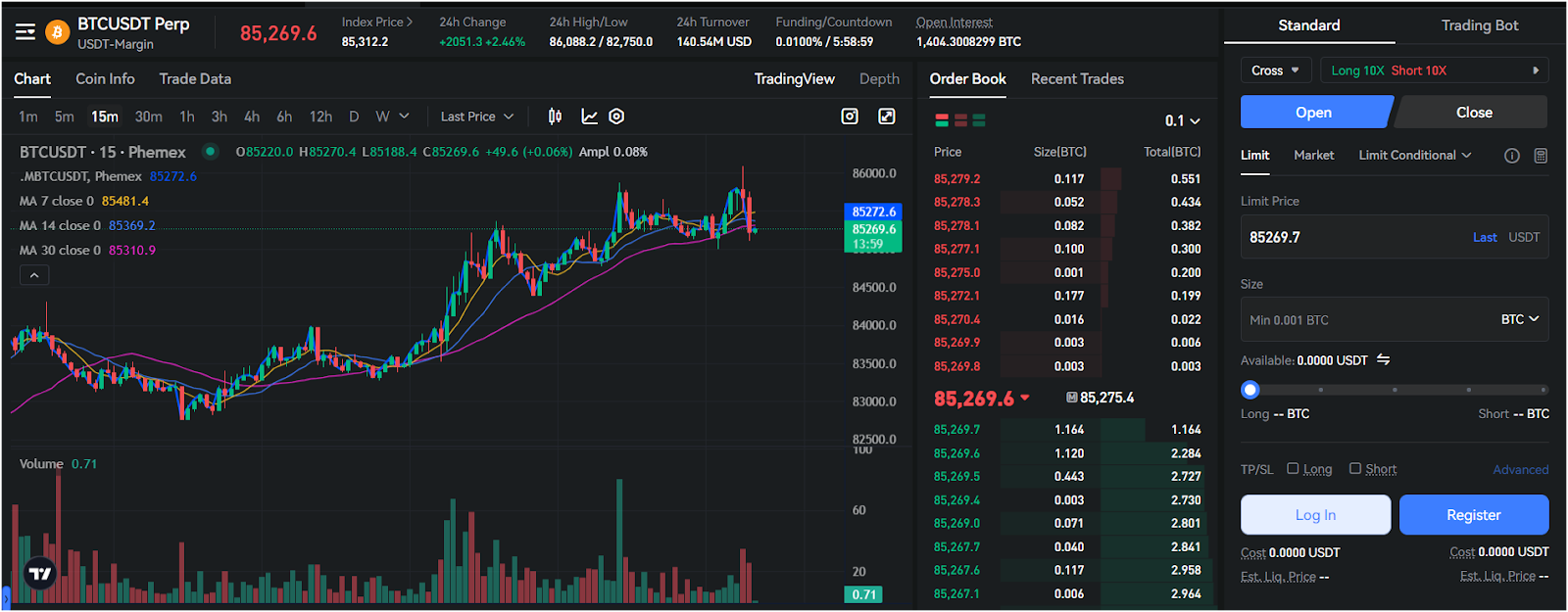1568x612 pixels.
Task: Open the 0.1 price grouping dropdown
Action: click(x=1182, y=120)
